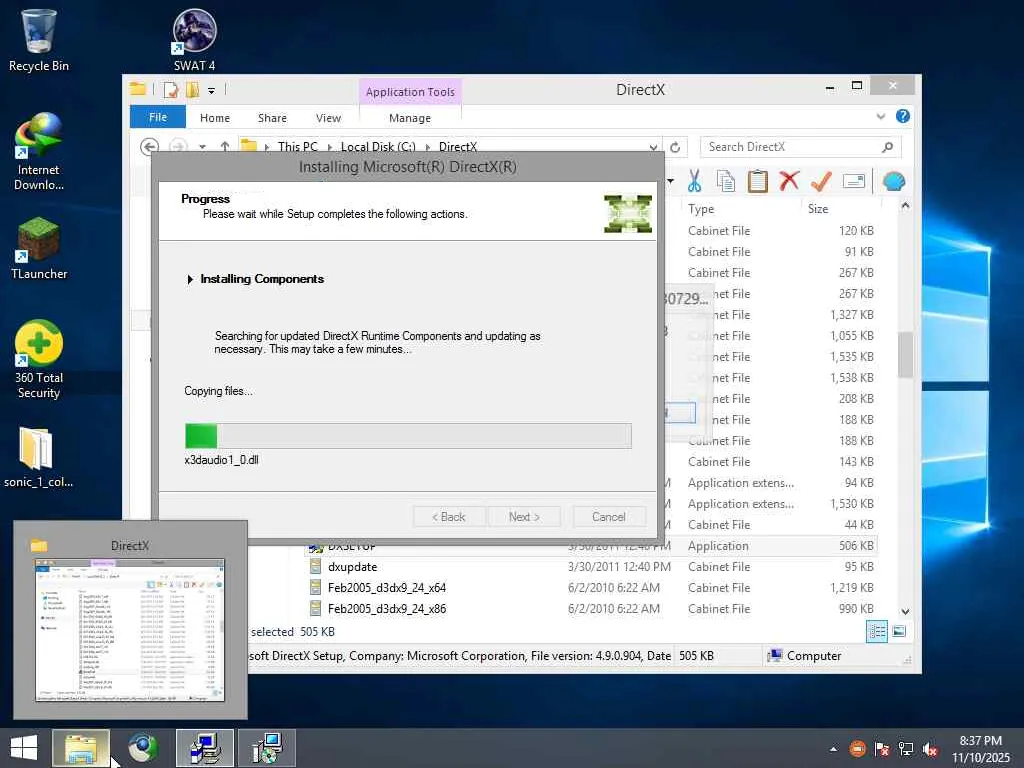Click in the Search DirectX field

(x=790, y=147)
